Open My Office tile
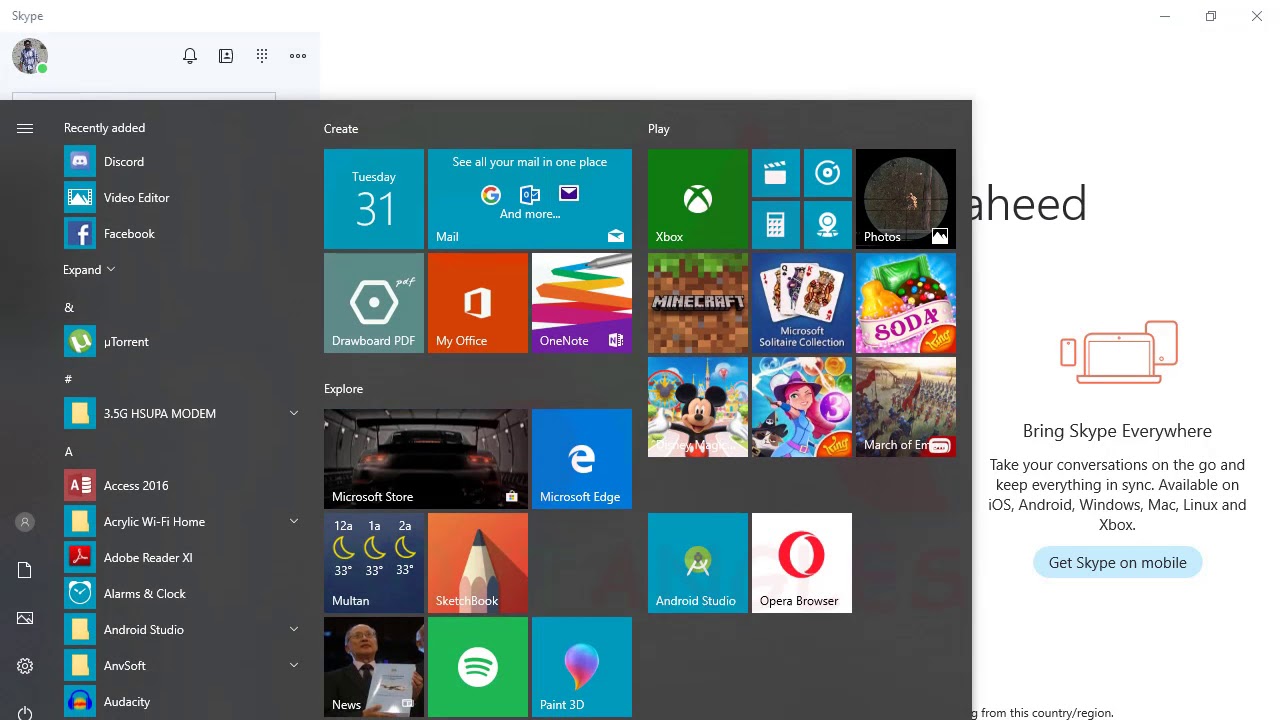 coord(478,303)
